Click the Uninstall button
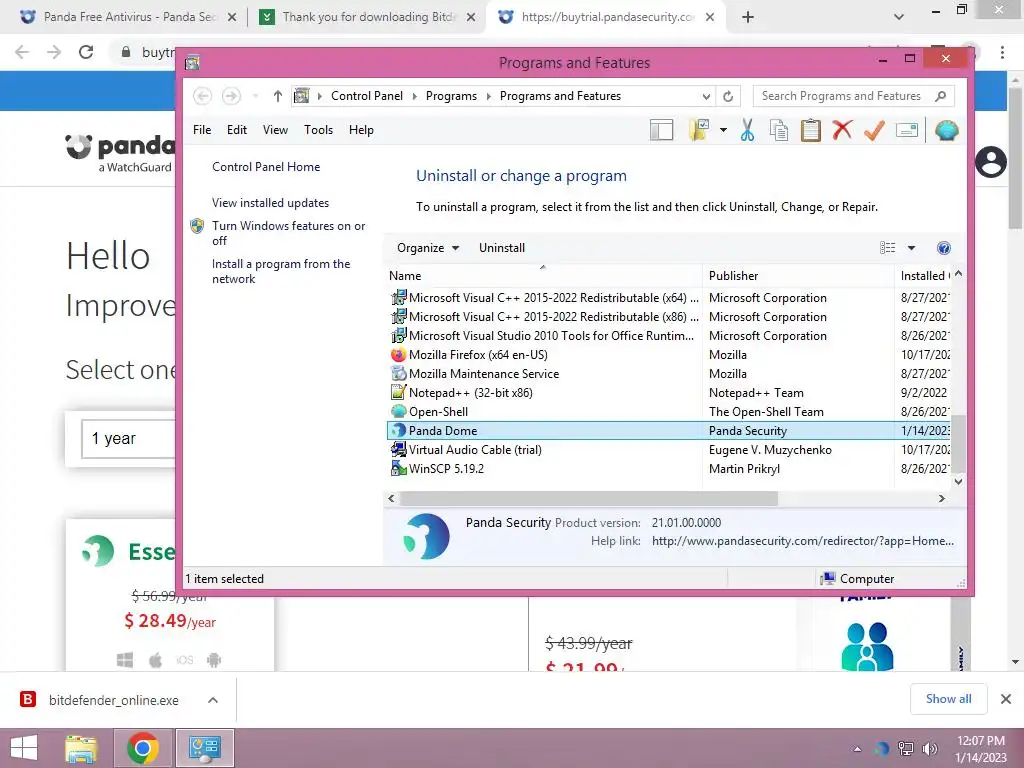This screenshot has height=768, width=1024. click(x=502, y=248)
